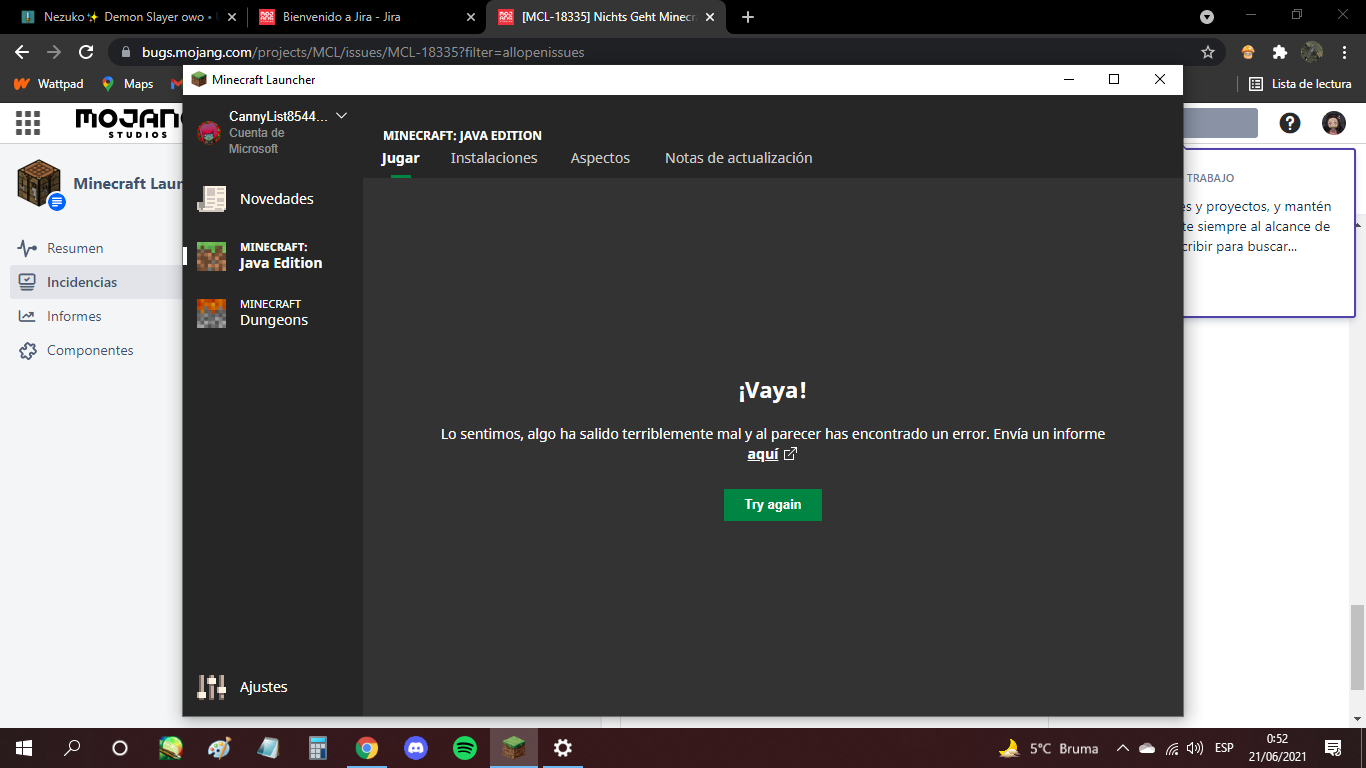1366x768 pixels.
Task: Open the Chrome tab search dropdown
Action: point(1207,17)
